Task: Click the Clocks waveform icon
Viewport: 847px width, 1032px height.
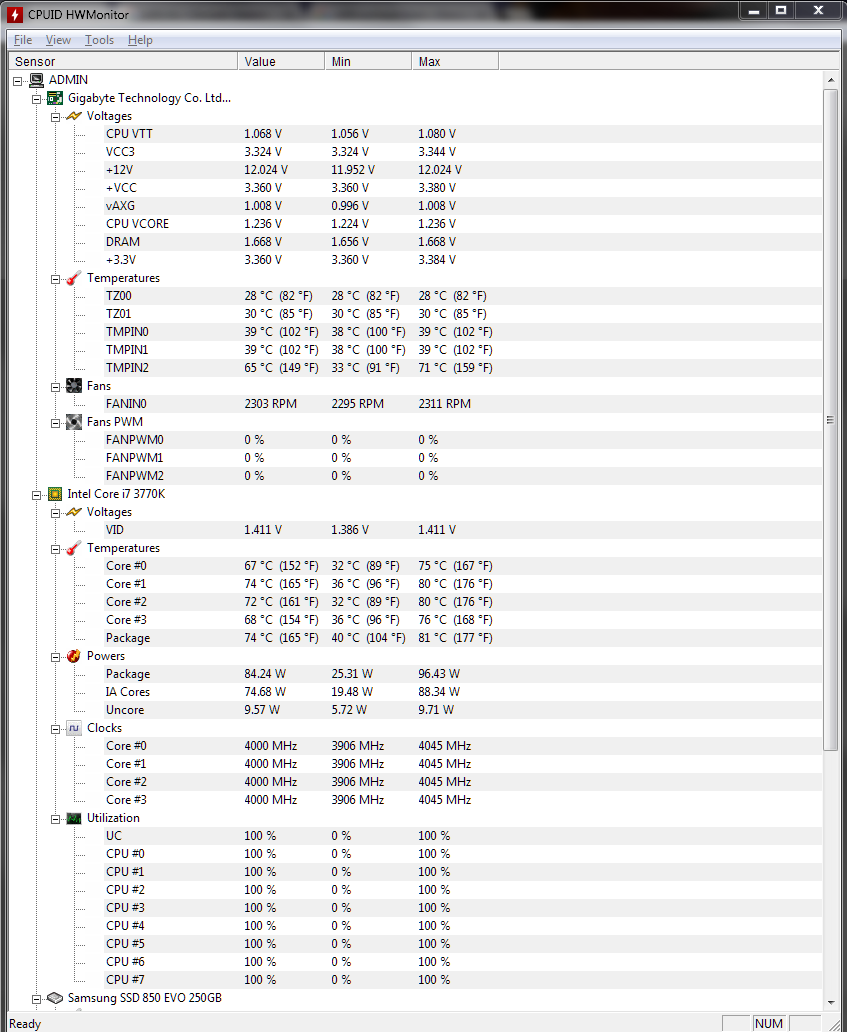Action: pos(74,728)
